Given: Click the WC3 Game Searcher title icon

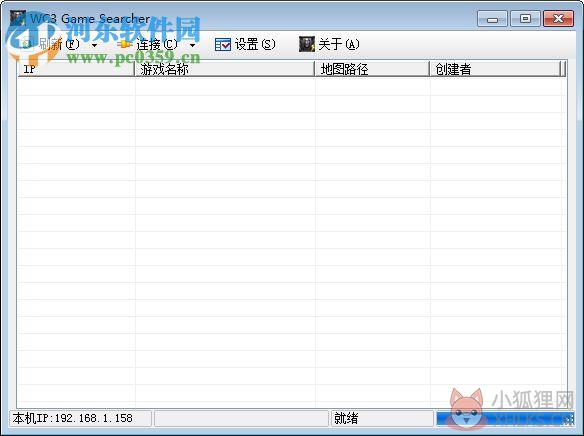Looking at the screenshot, I should click(x=18, y=18).
